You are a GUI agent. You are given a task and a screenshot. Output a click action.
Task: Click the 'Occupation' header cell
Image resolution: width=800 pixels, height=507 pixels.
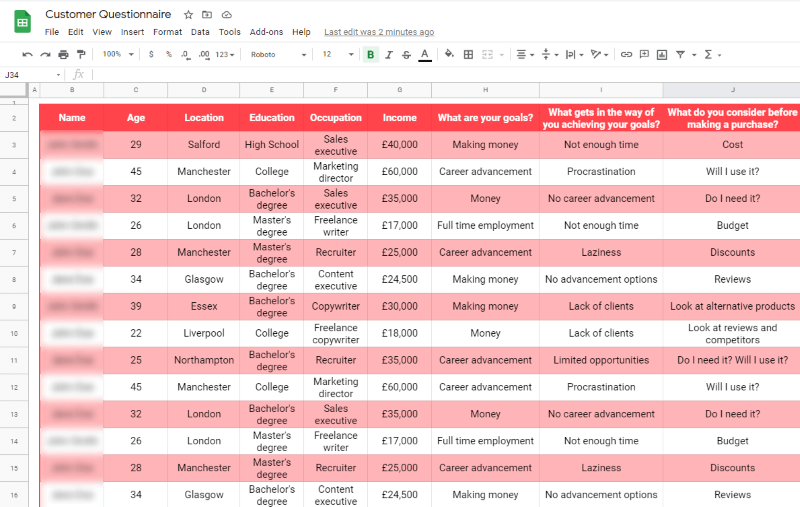[x=335, y=118]
